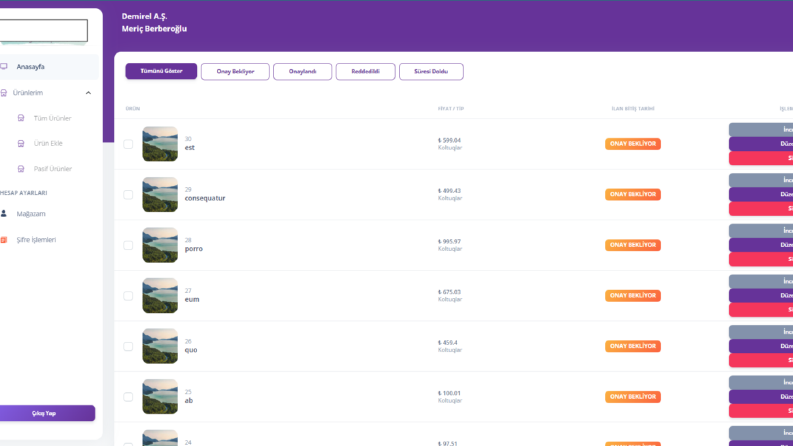Collapse the Ürünlerim section chevron
Viewport: 793px width, 446px height.
[89, 93]
